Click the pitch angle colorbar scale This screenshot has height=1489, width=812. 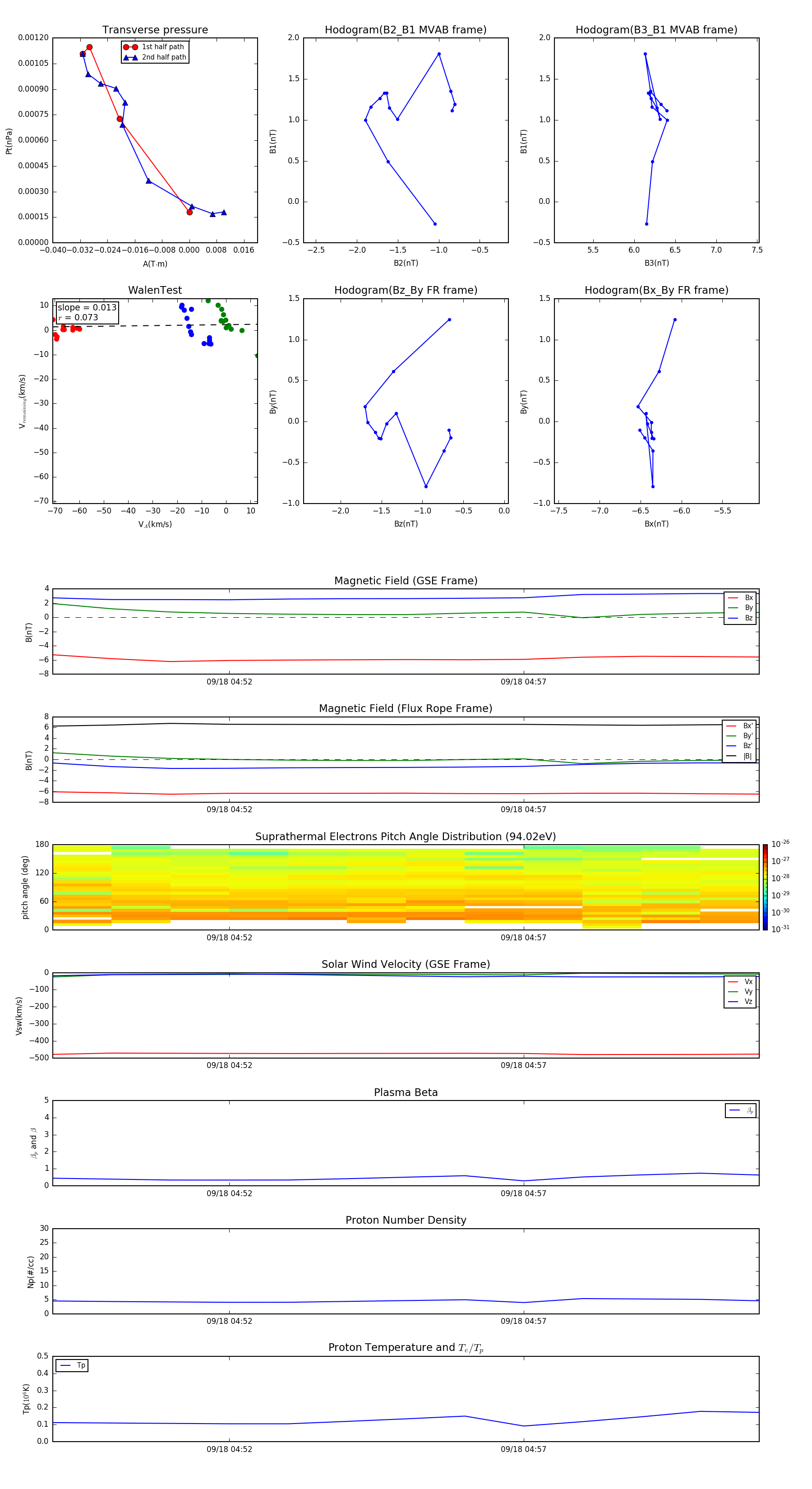pos(765,887)
